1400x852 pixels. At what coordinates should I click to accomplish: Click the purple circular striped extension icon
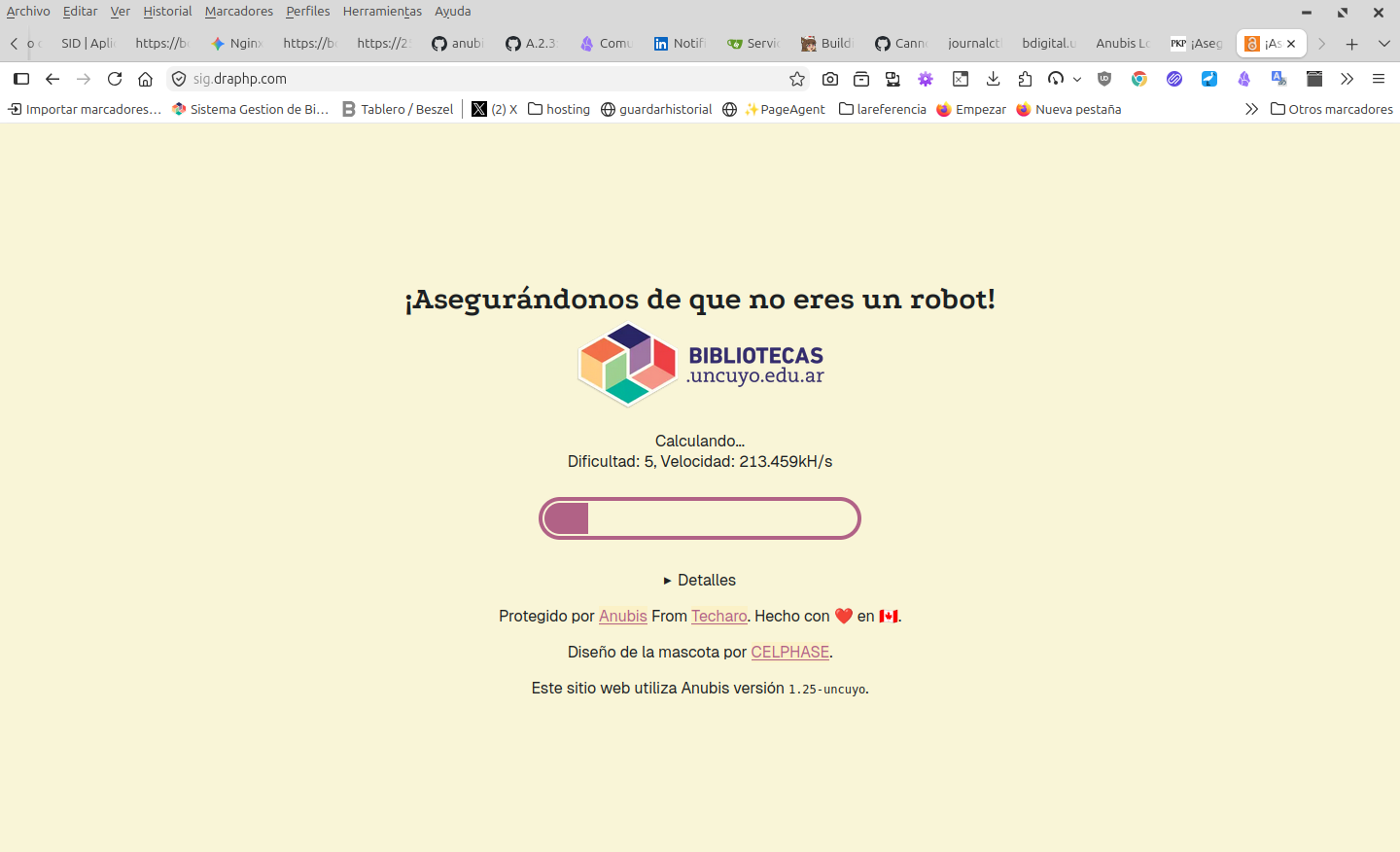[1174, 79]
